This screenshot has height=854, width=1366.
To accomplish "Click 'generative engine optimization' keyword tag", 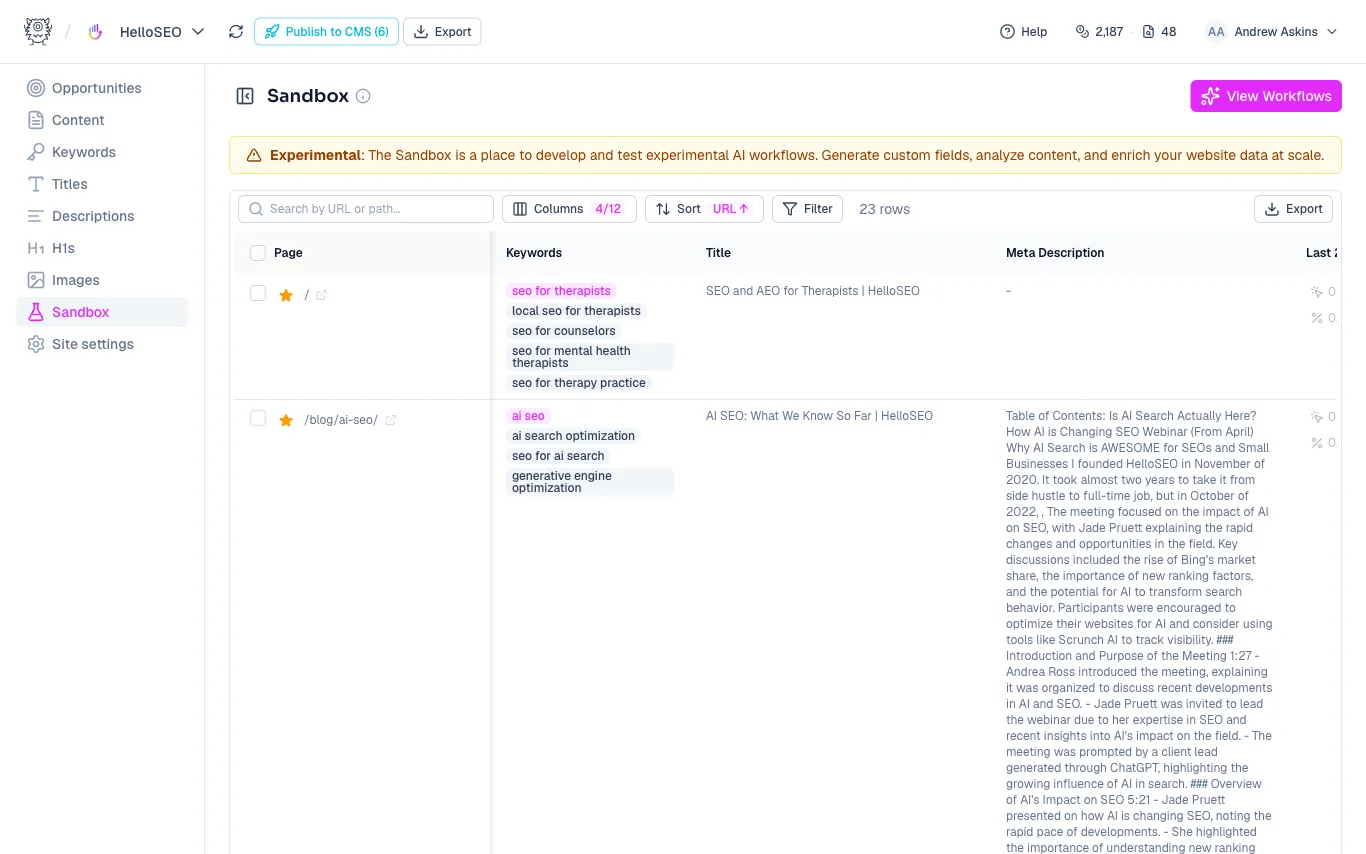I will 590,482.
